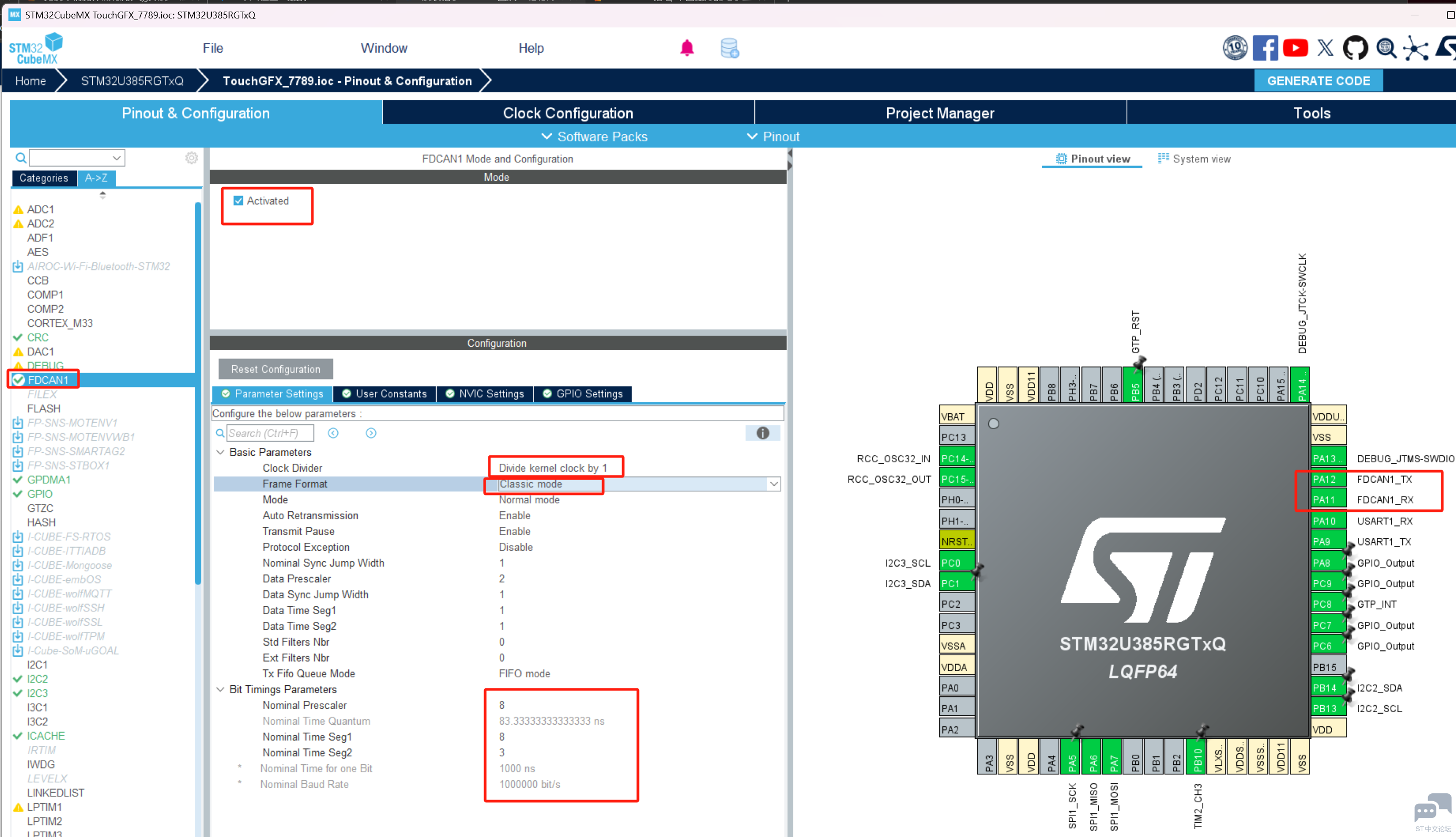The image size is (1456, 837).
Task: Select the A->Z sorting tab
Action: click(x=96, y=178)
